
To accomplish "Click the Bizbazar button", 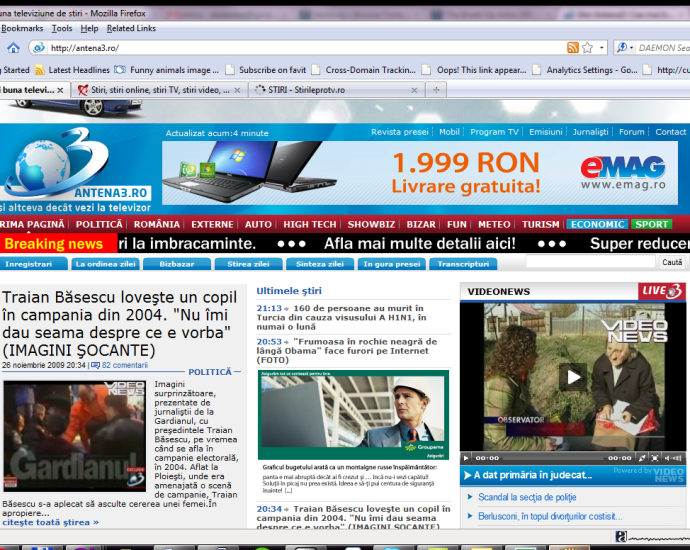I will click(177, 264).
